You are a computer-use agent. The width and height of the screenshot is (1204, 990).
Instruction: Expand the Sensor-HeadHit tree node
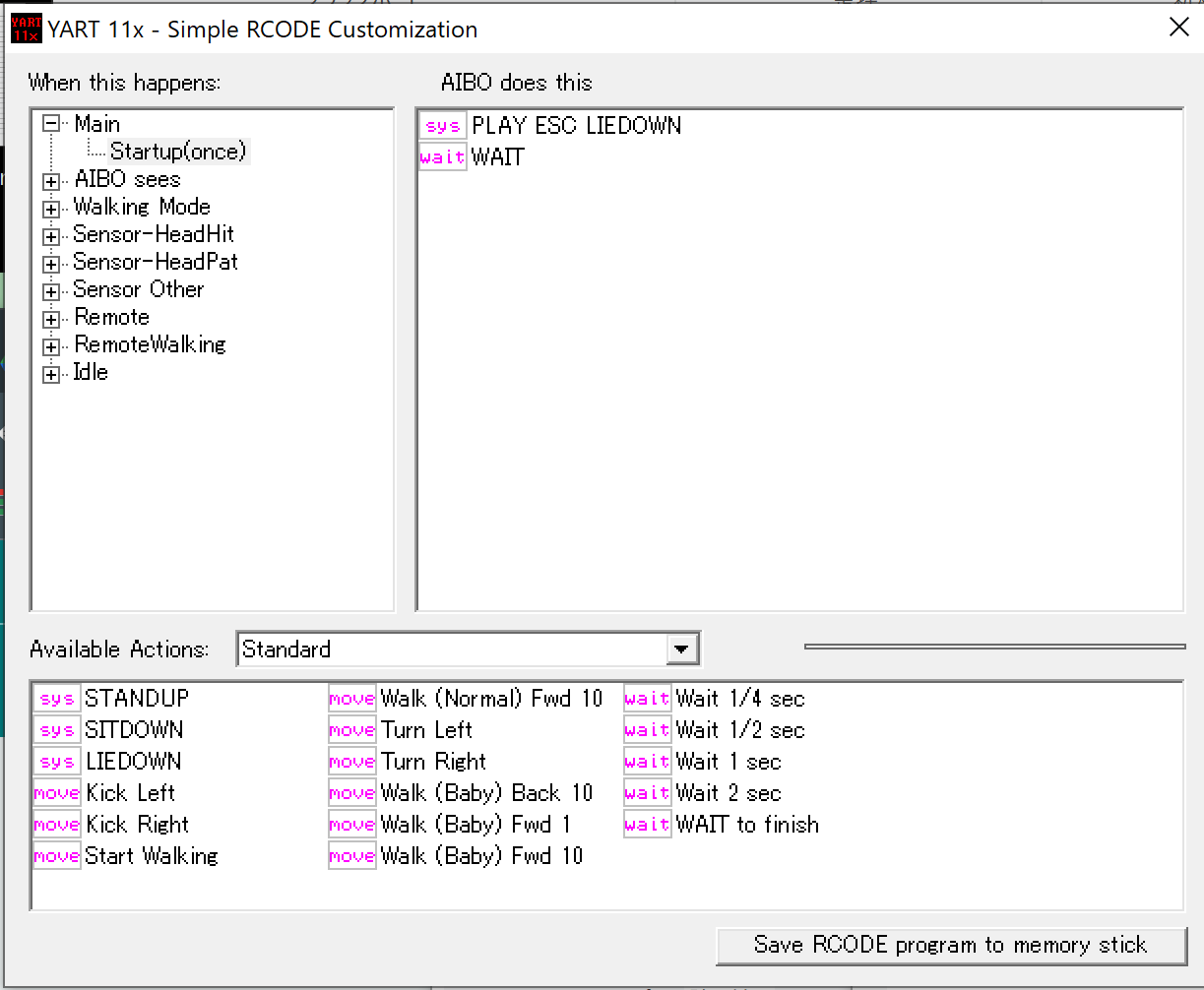(52, 236)
